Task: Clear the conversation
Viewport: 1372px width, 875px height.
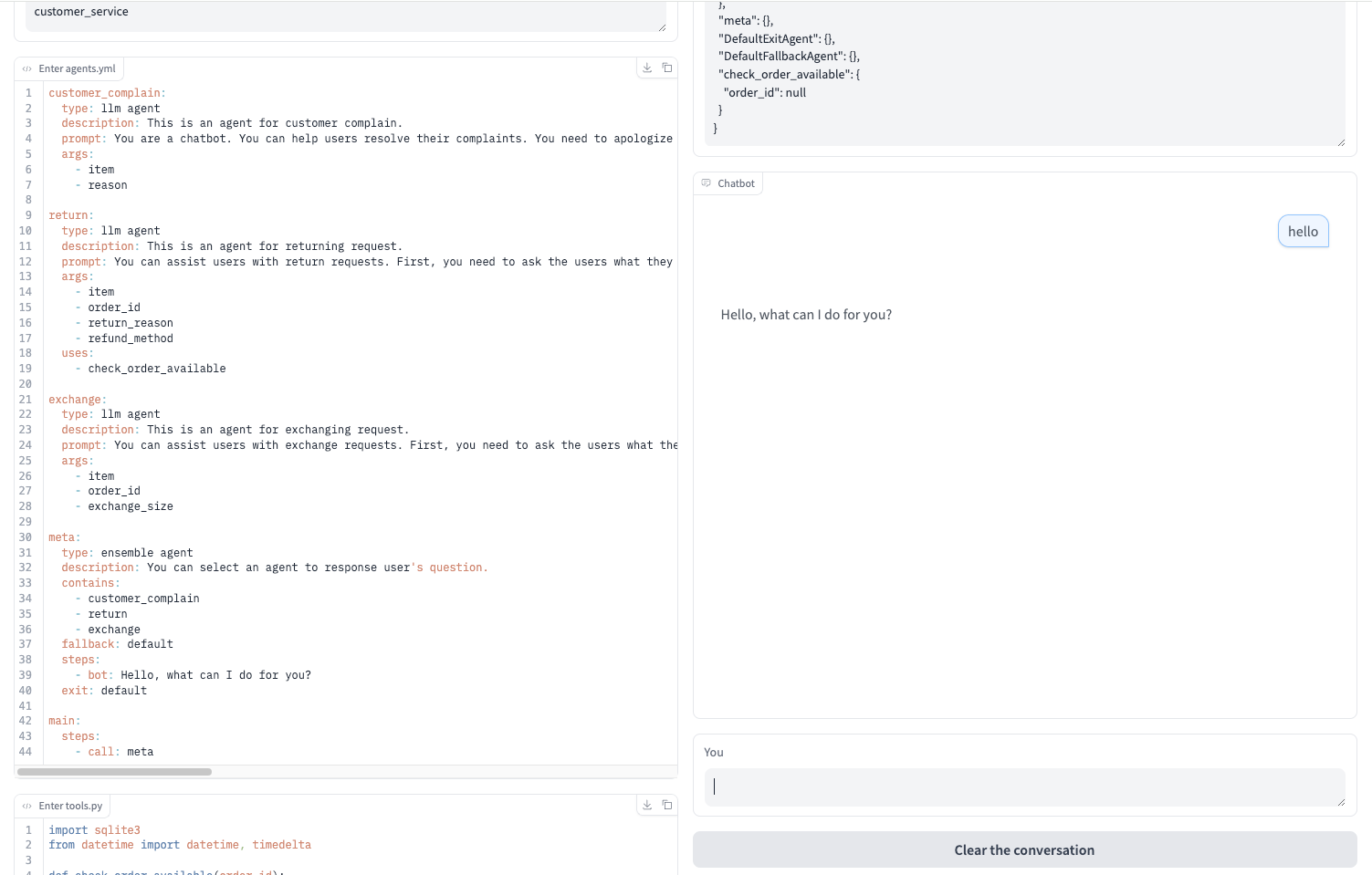Action: click(x=1024, y=849)
